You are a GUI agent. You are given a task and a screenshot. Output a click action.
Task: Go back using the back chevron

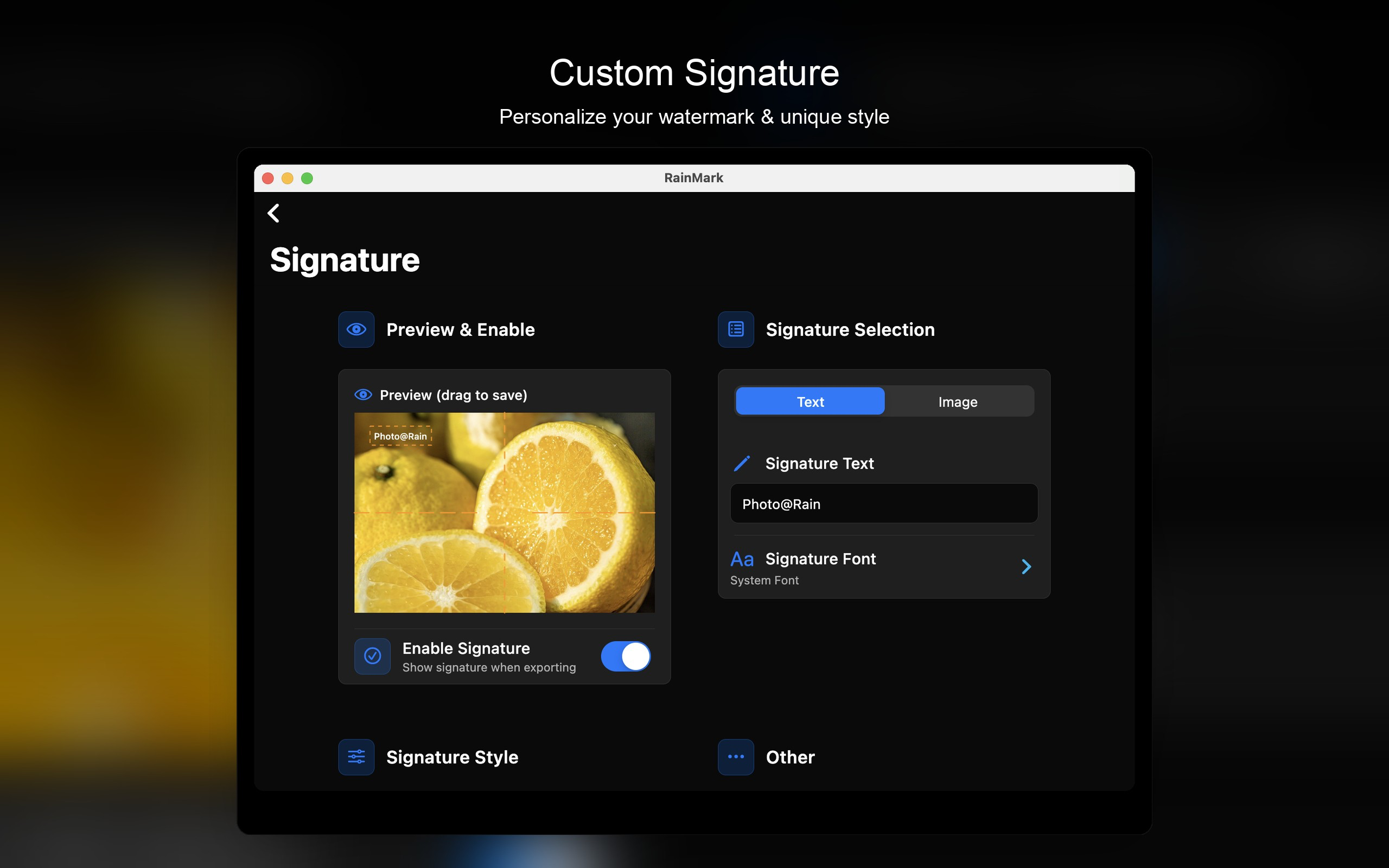[274, 213]
